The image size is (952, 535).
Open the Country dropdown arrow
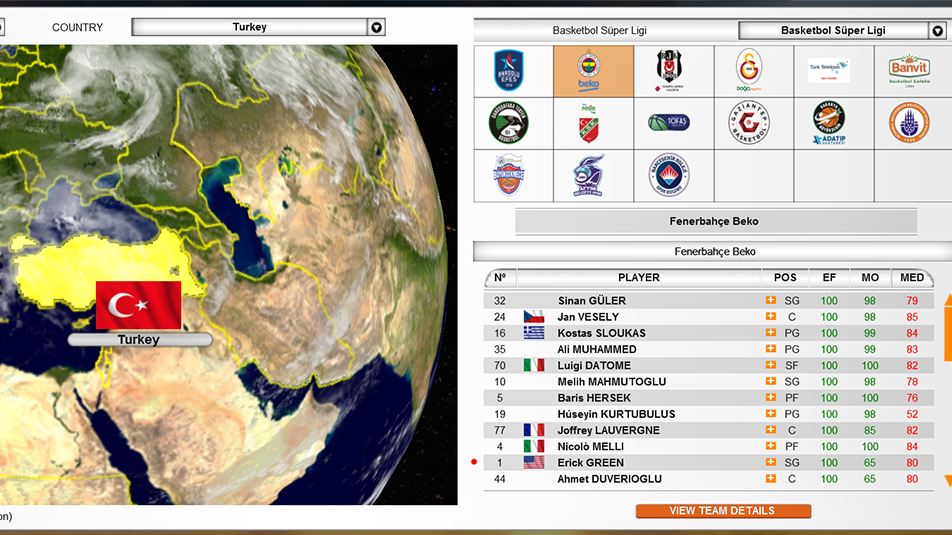point(376,27)
